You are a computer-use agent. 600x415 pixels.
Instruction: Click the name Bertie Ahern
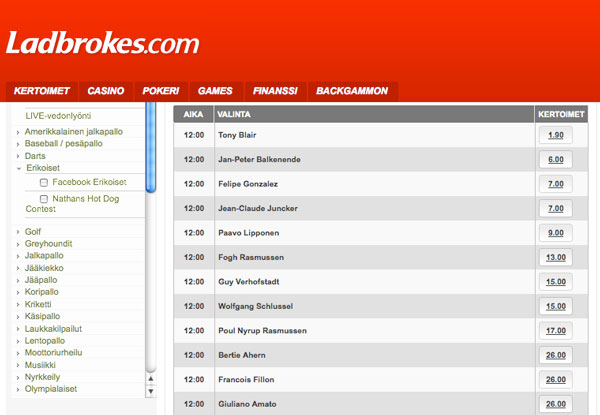click(241, 355)
